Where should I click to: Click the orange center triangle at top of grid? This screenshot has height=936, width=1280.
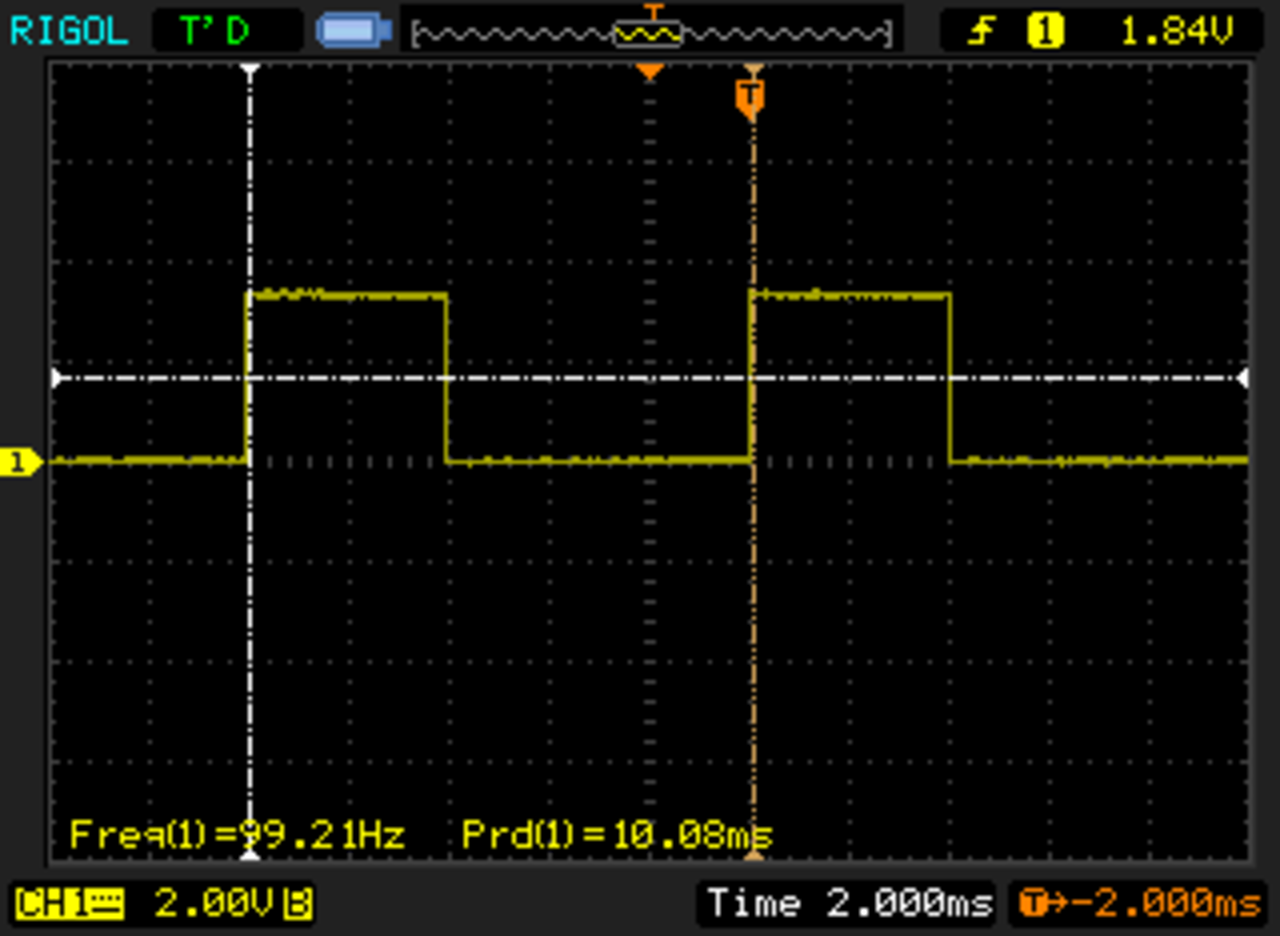[x=650, y=72]
